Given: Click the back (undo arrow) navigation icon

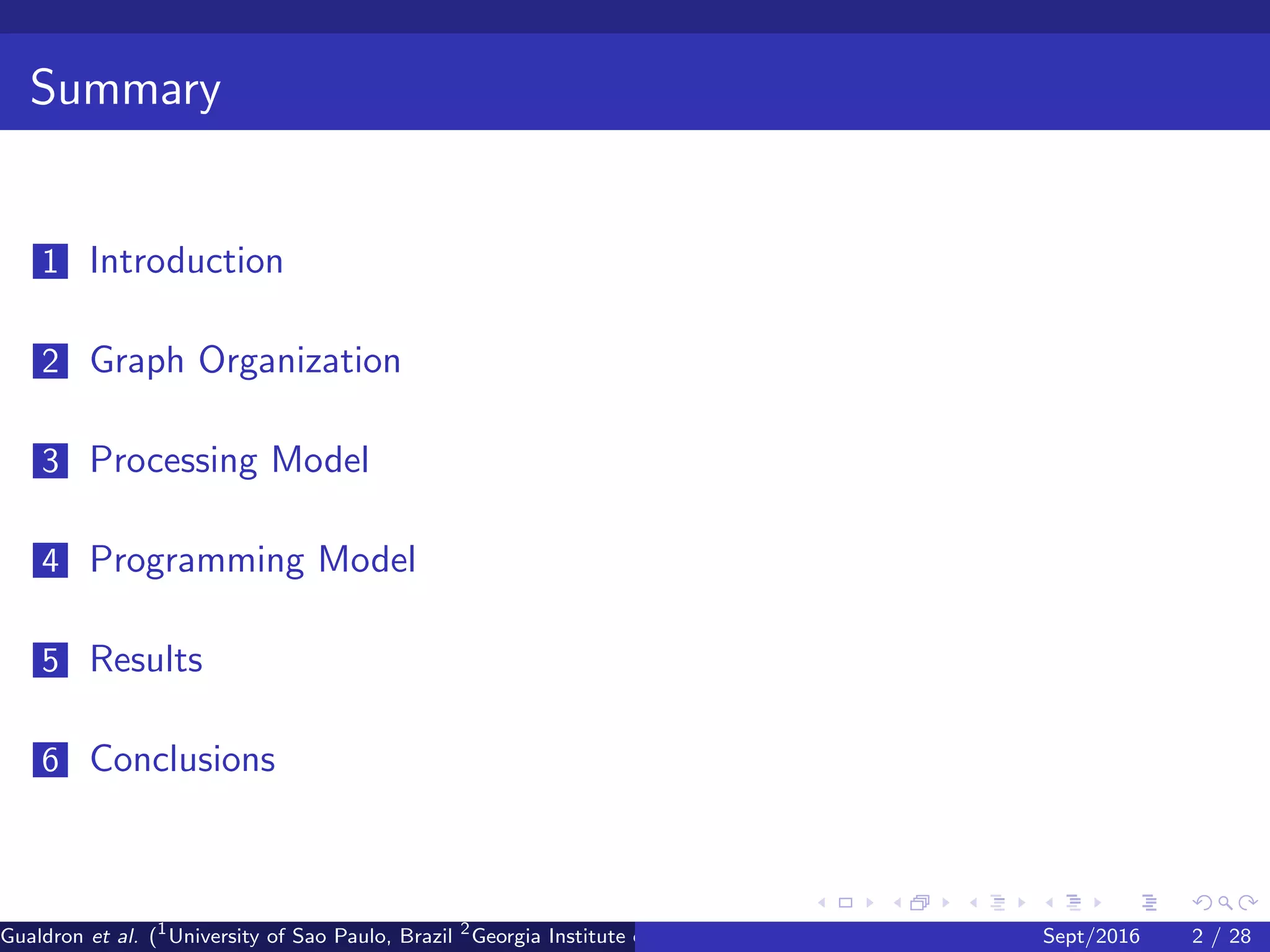Looking at the screenshot, I should point(1202,903).
